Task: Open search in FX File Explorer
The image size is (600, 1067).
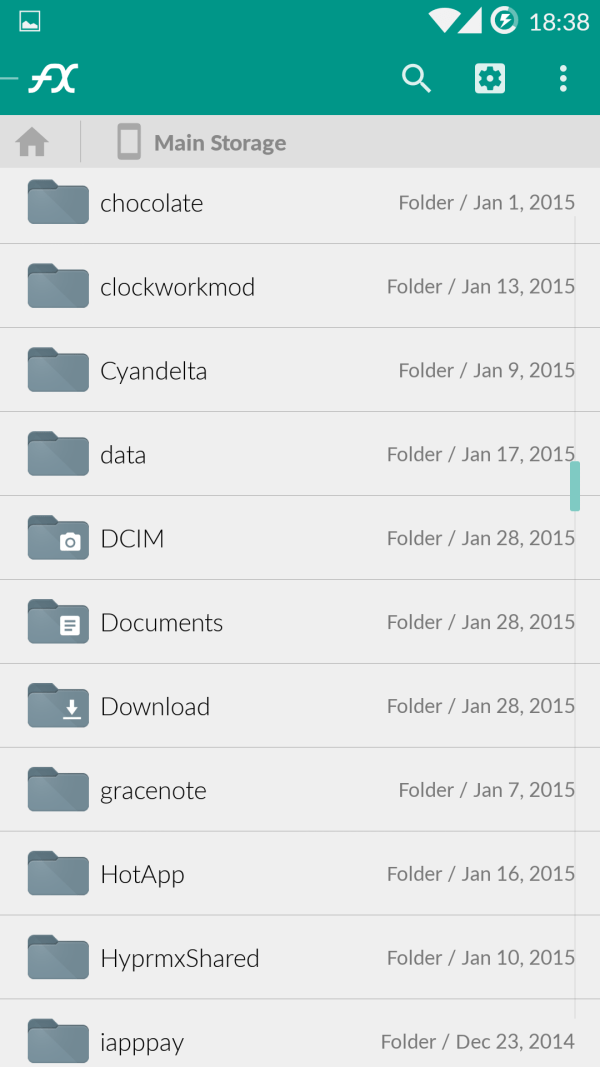Action: coord(416,78)
